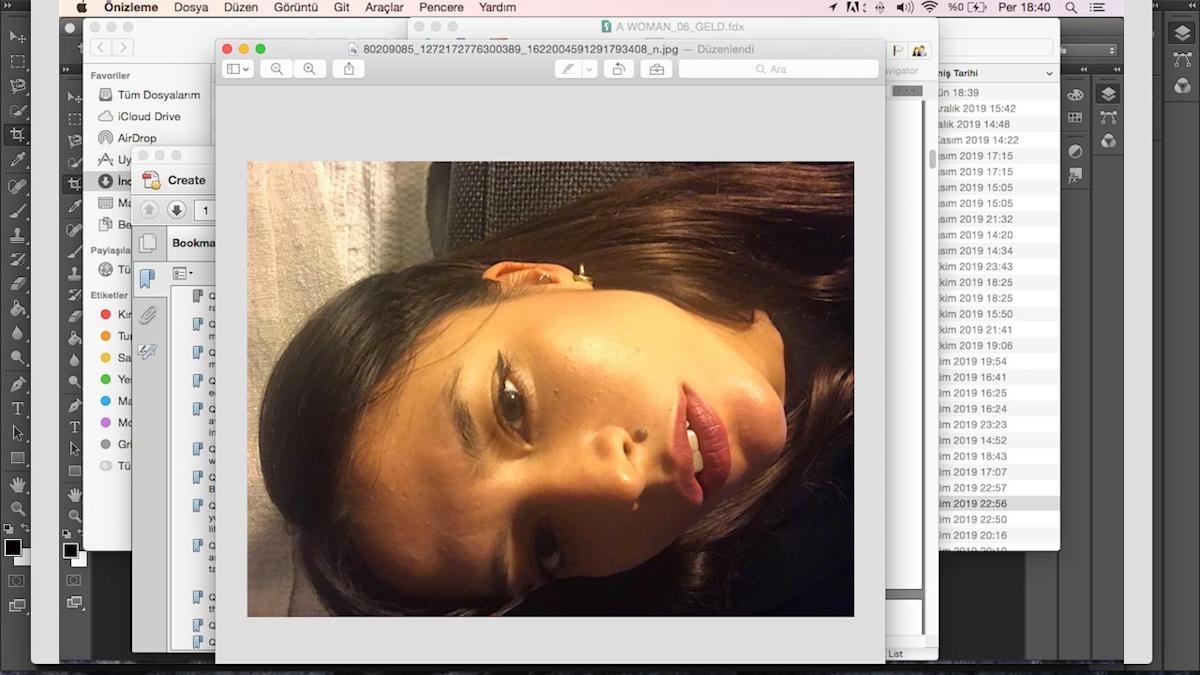Open the Düzen menu

(x=241, y=7)
